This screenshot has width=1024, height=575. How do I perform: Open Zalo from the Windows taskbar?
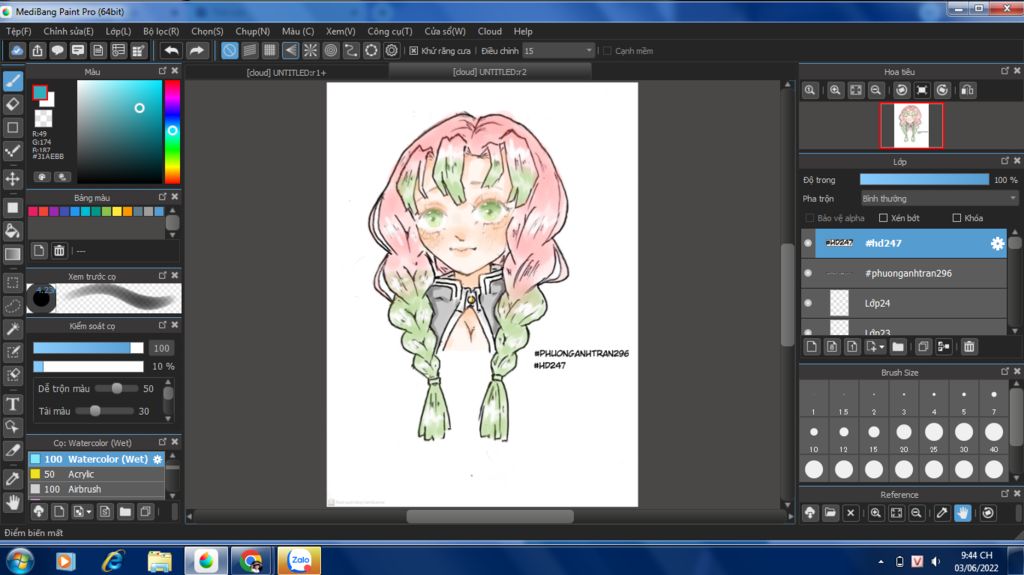tap(299, 561)
